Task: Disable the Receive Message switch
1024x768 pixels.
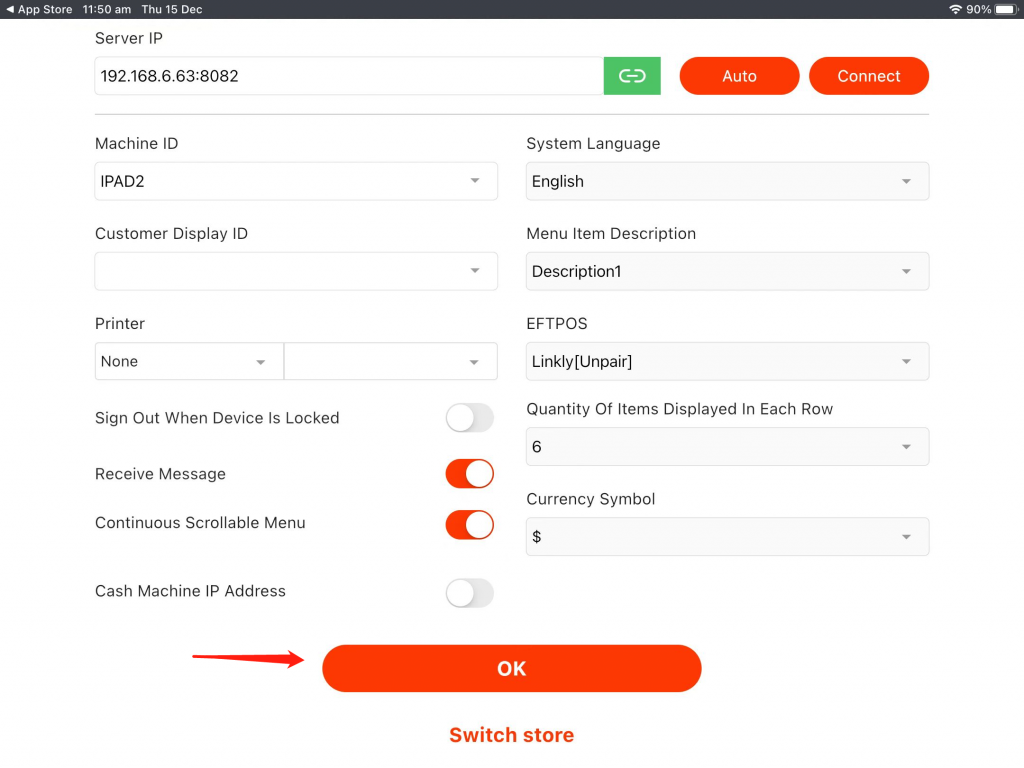Action: click(x=469, y=474)
